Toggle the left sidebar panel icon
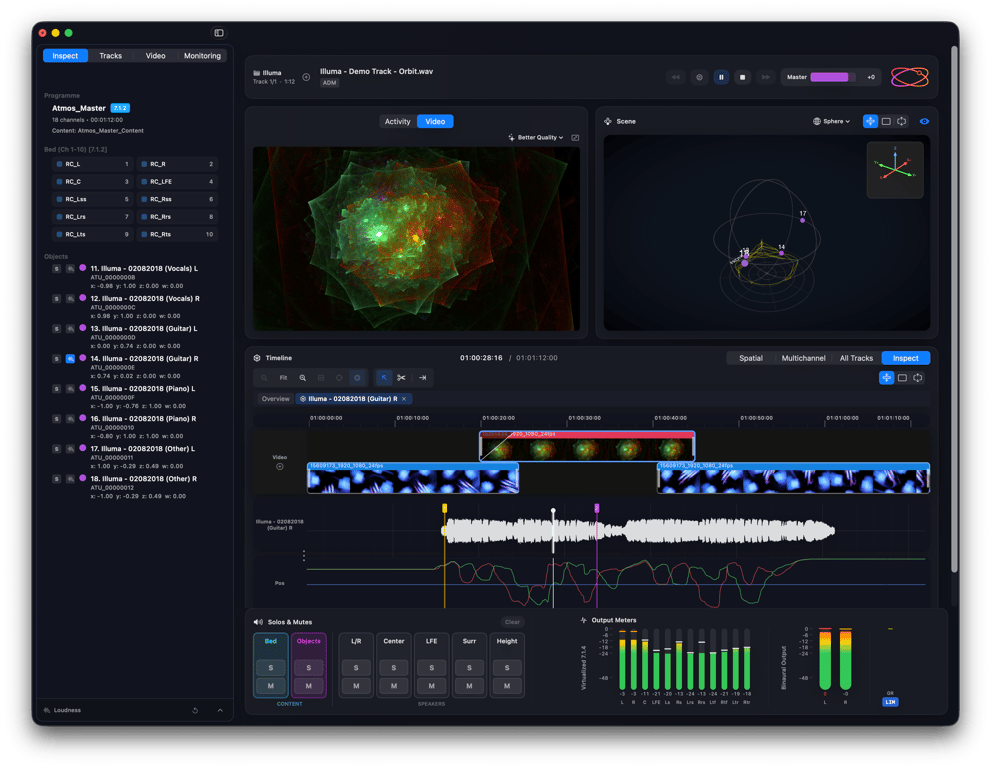The height and width of the screenshot is (768, 991). pos(219,33)
